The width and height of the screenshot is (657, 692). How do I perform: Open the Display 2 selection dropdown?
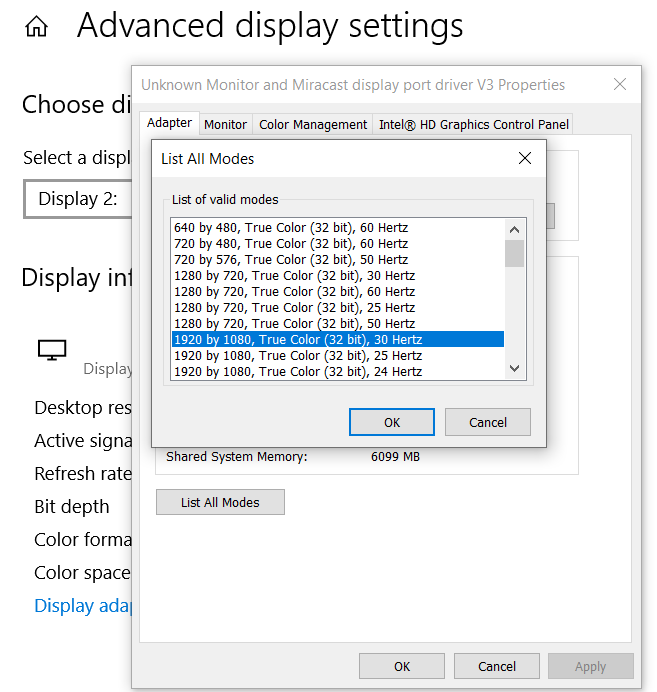tap(78, 199)
